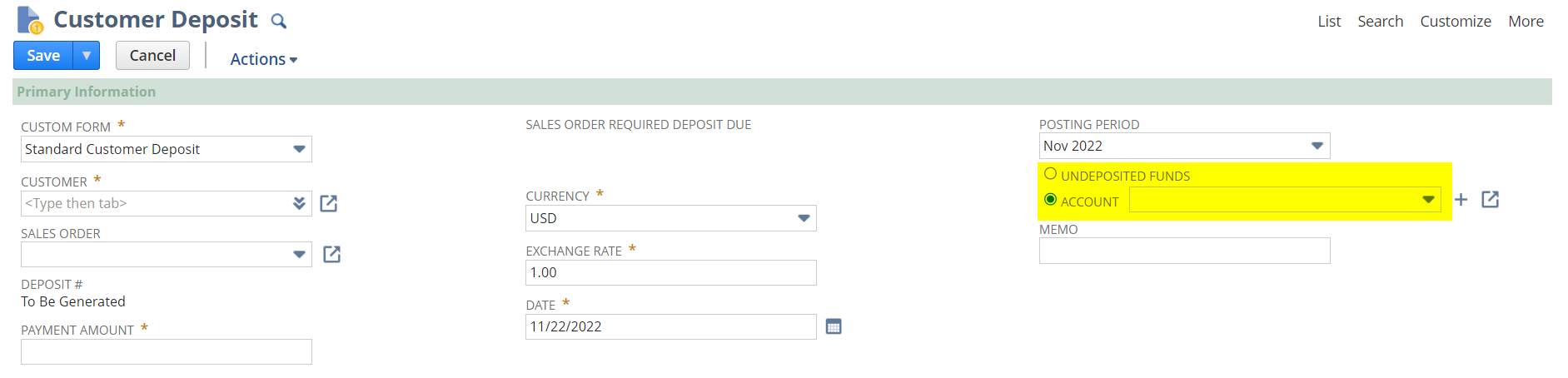The height and width of the screenshot is (378, 1568).
Task: Open the customer record link icon
Action: (x=329, y=203)
